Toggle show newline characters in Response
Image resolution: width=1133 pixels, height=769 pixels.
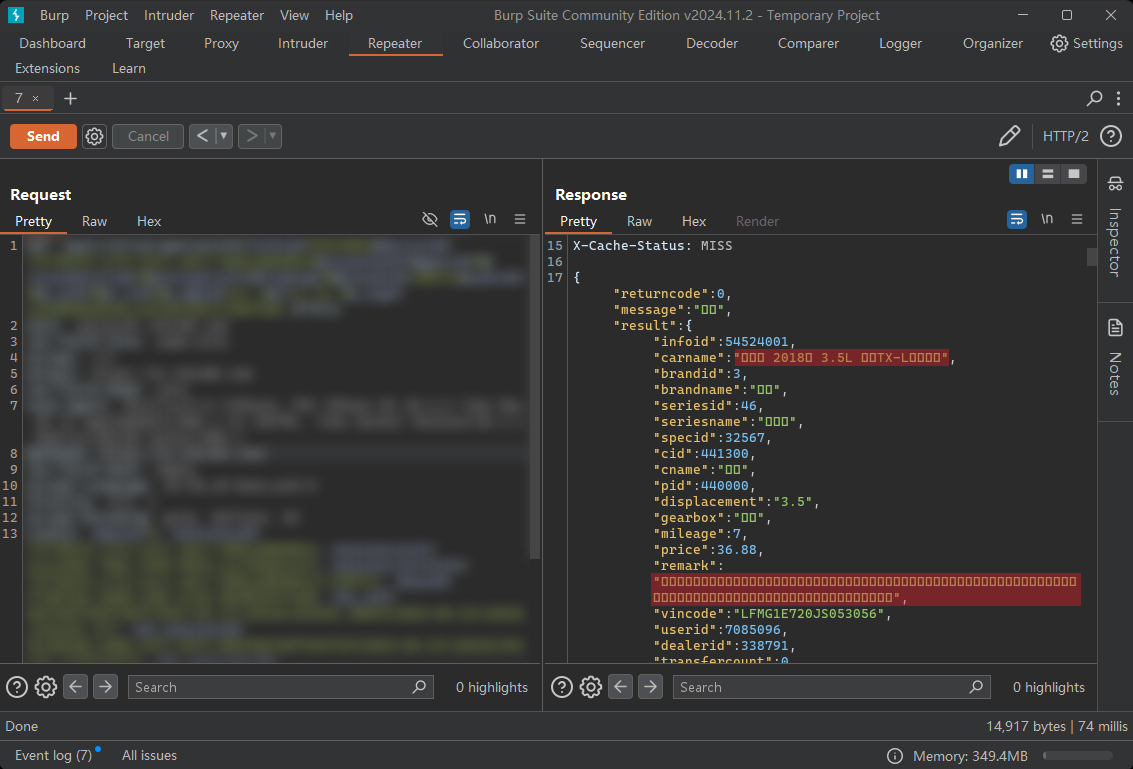1047,219
